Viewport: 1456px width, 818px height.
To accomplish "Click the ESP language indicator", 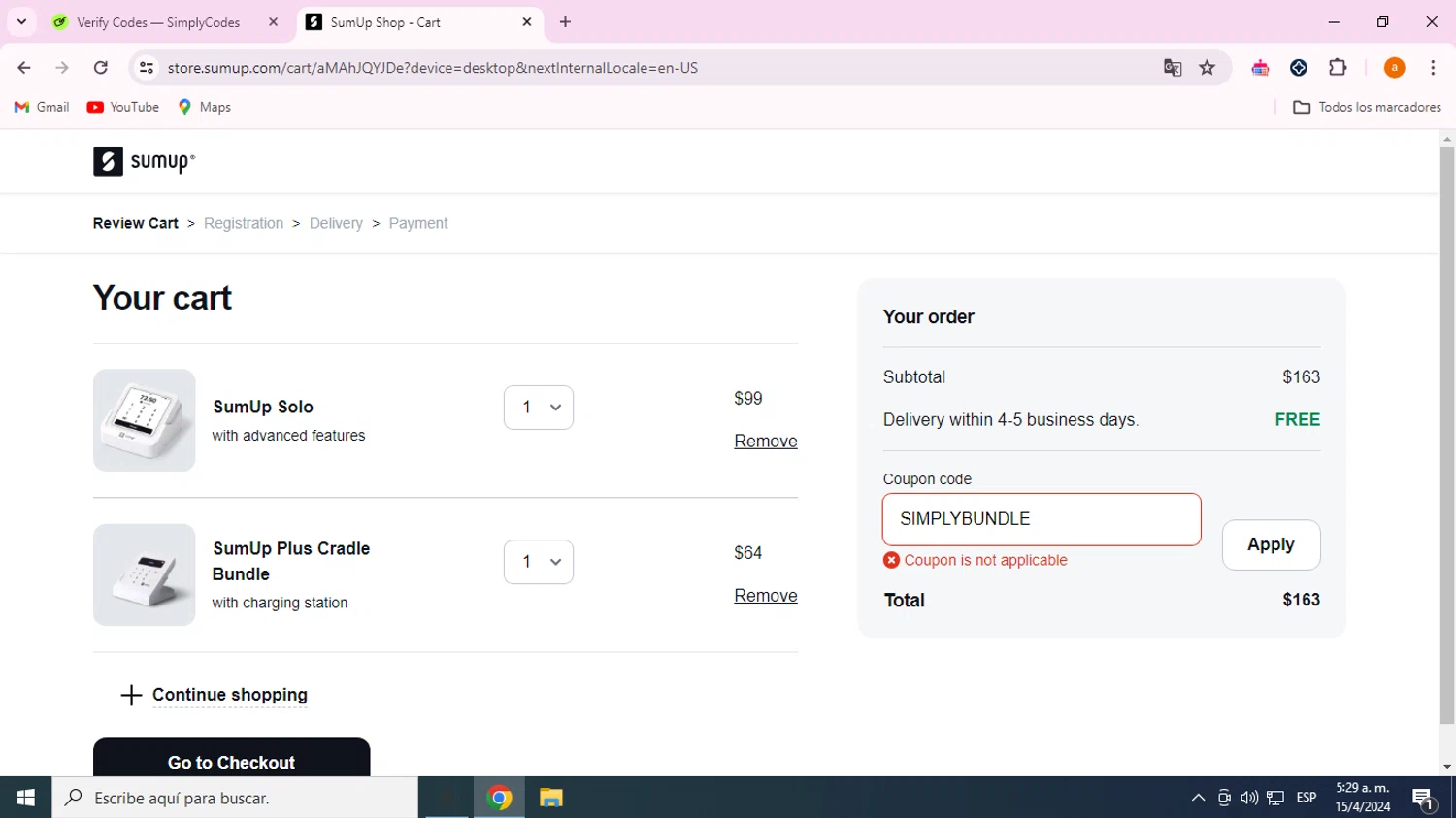I will (x=1307, y=798).
